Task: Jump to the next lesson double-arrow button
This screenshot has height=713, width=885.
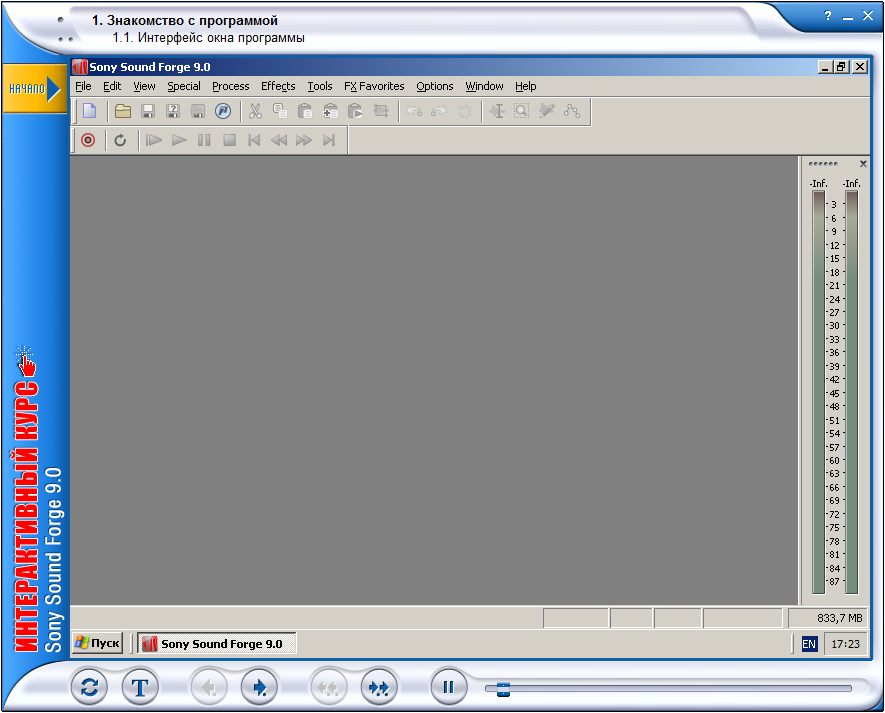Action: coord(379,688)
